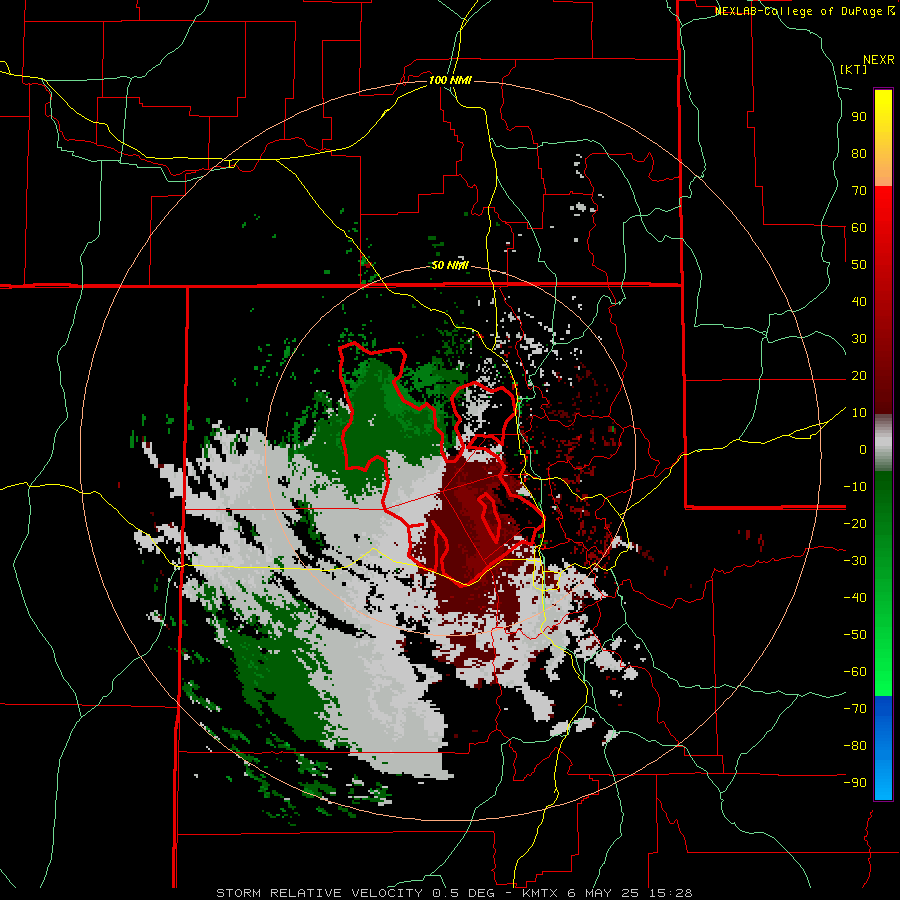Click the 90 value on velocity scale
Viewport: 900px width, 900px height.
point(859,117)
